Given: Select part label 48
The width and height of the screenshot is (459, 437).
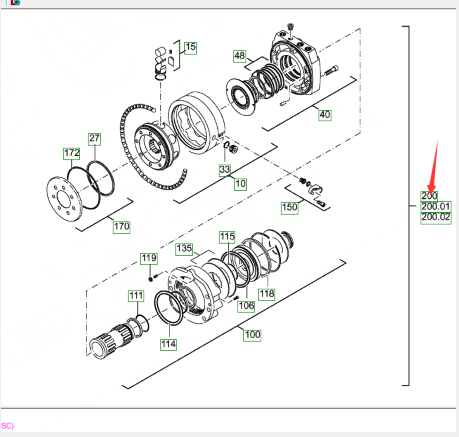Looking at the screenshot, I should point(239,56).
